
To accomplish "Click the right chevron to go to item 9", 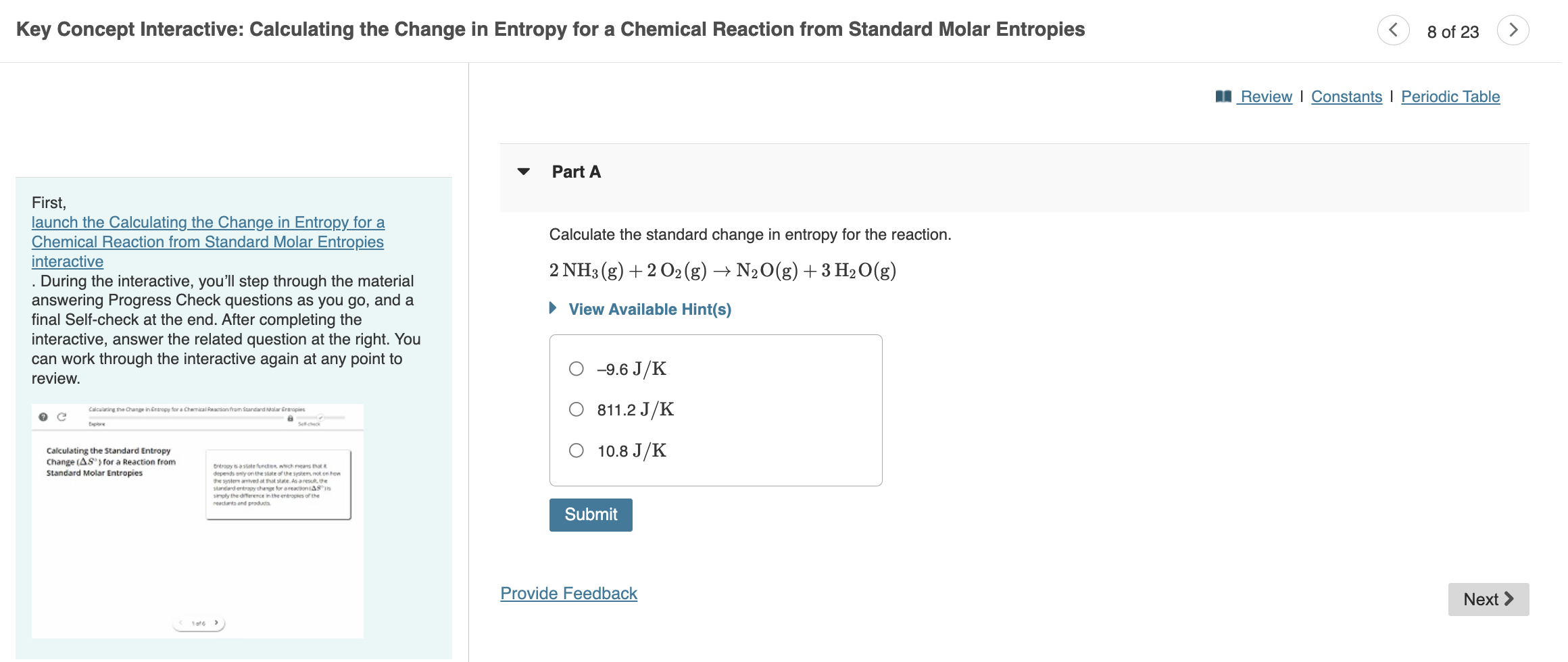I will coord(1513,30).
